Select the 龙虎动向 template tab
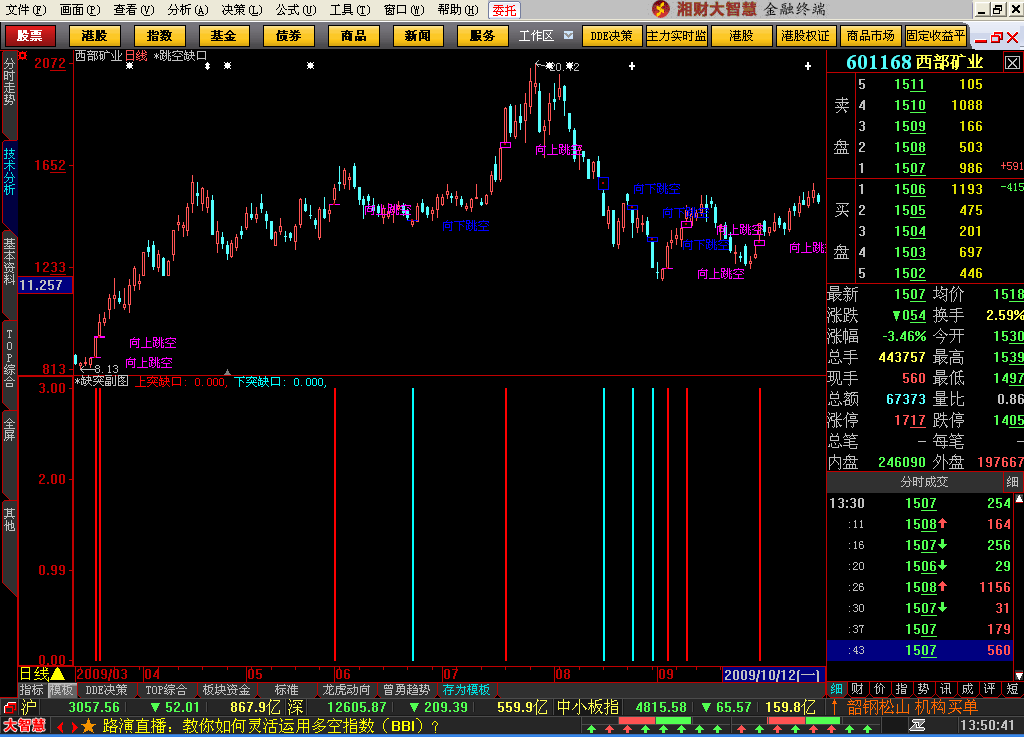The image size is (1024, 737). point(346,689)
